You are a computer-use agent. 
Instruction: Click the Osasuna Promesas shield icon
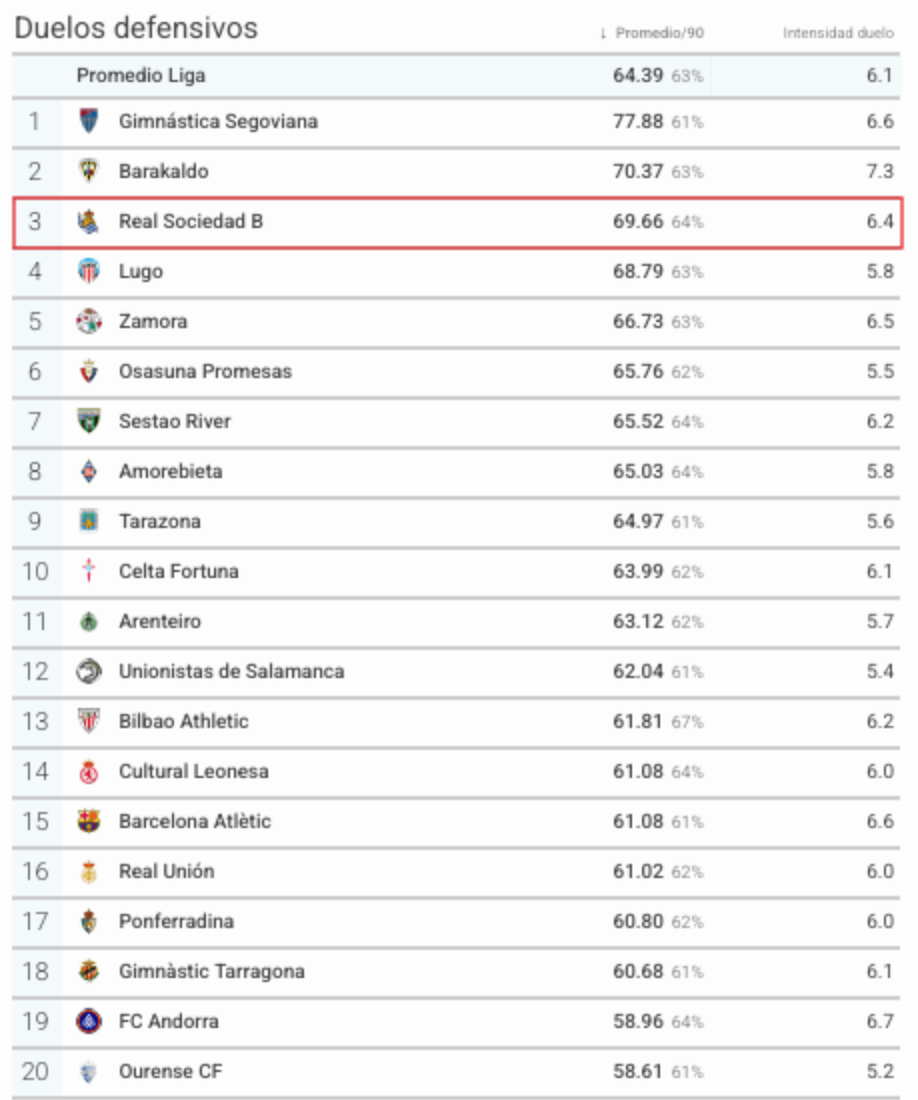(88, 371)
